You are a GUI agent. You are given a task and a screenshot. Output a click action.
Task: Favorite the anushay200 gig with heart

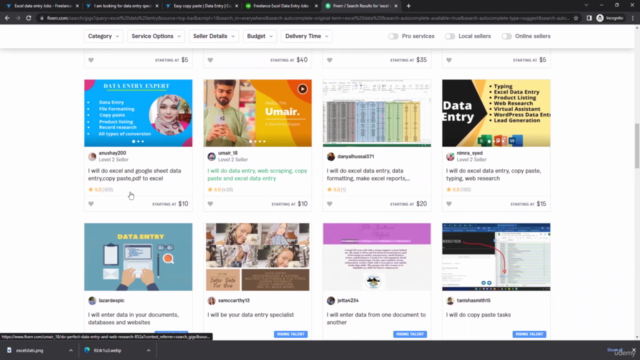point(91,204)
